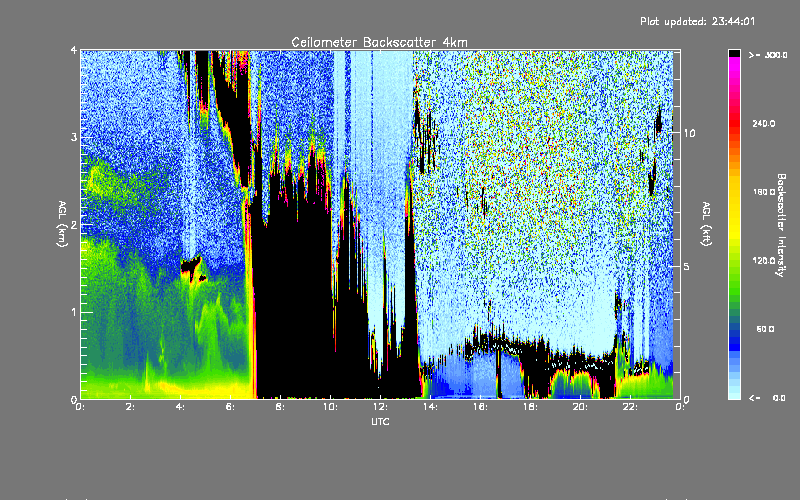
Task: Pick the pale cyan bottom band of the colorbar
Action: [734, 394]
